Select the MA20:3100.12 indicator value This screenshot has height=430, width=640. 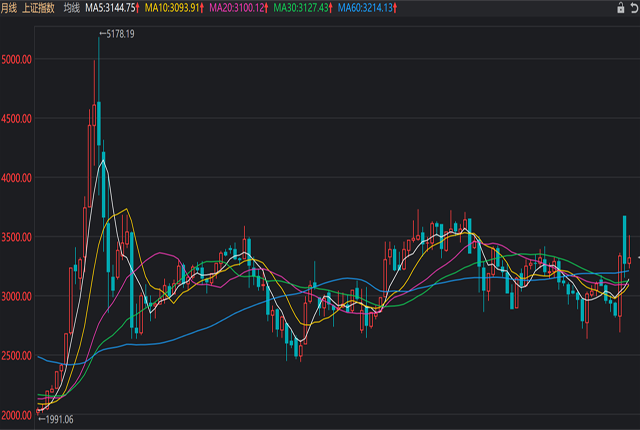pos(239,8)
